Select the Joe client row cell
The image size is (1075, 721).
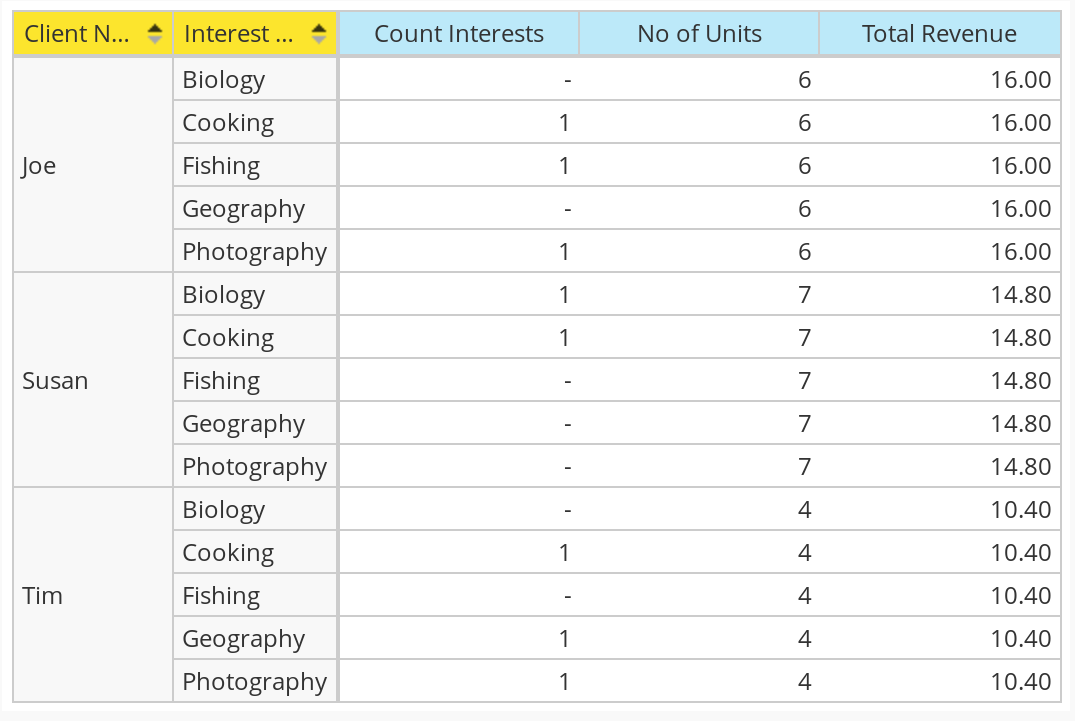92,166
